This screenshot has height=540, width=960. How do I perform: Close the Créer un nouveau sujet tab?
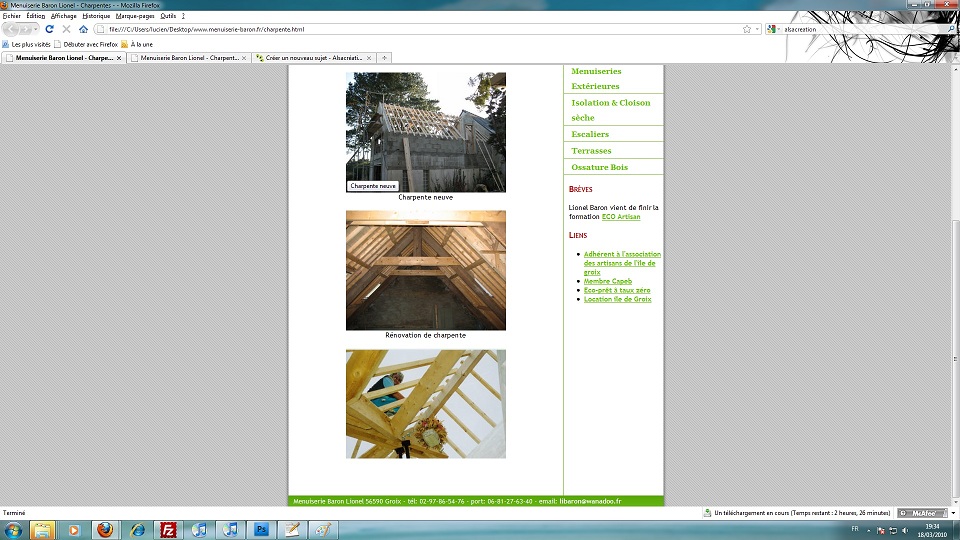(x=369, y=58)
